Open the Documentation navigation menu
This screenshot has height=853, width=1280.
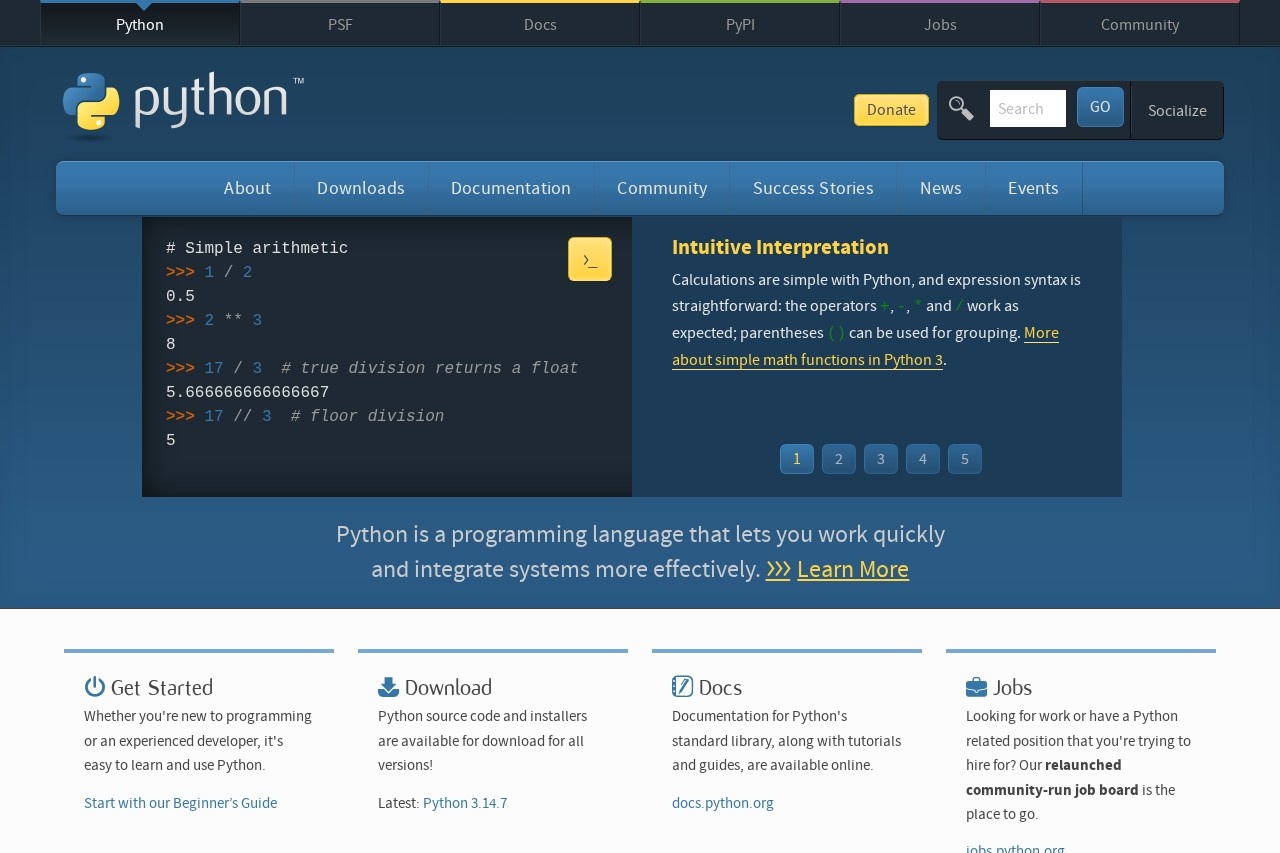[x=511, y=188]
